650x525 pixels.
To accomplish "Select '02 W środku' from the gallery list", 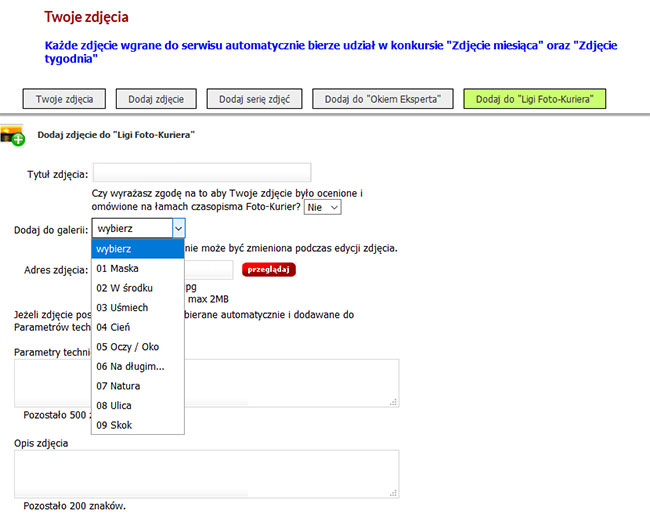I will [138, 288].
